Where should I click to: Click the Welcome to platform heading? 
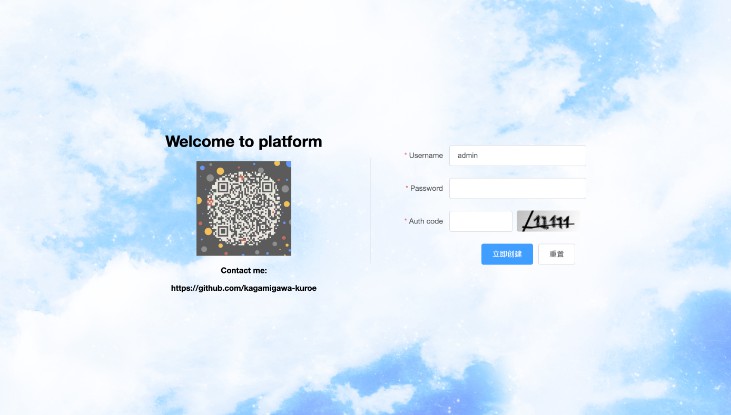tap(243, 141)
